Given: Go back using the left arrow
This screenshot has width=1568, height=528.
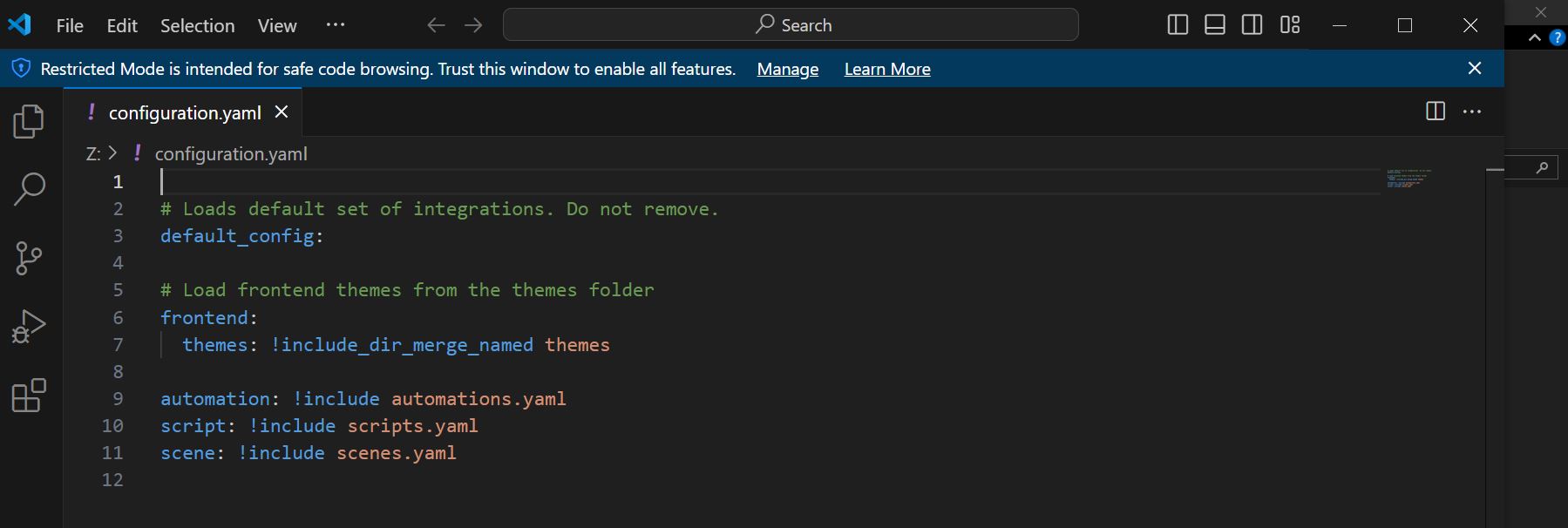Looking at the screenshot, I should pyautogui.click(x=436, y=25).
